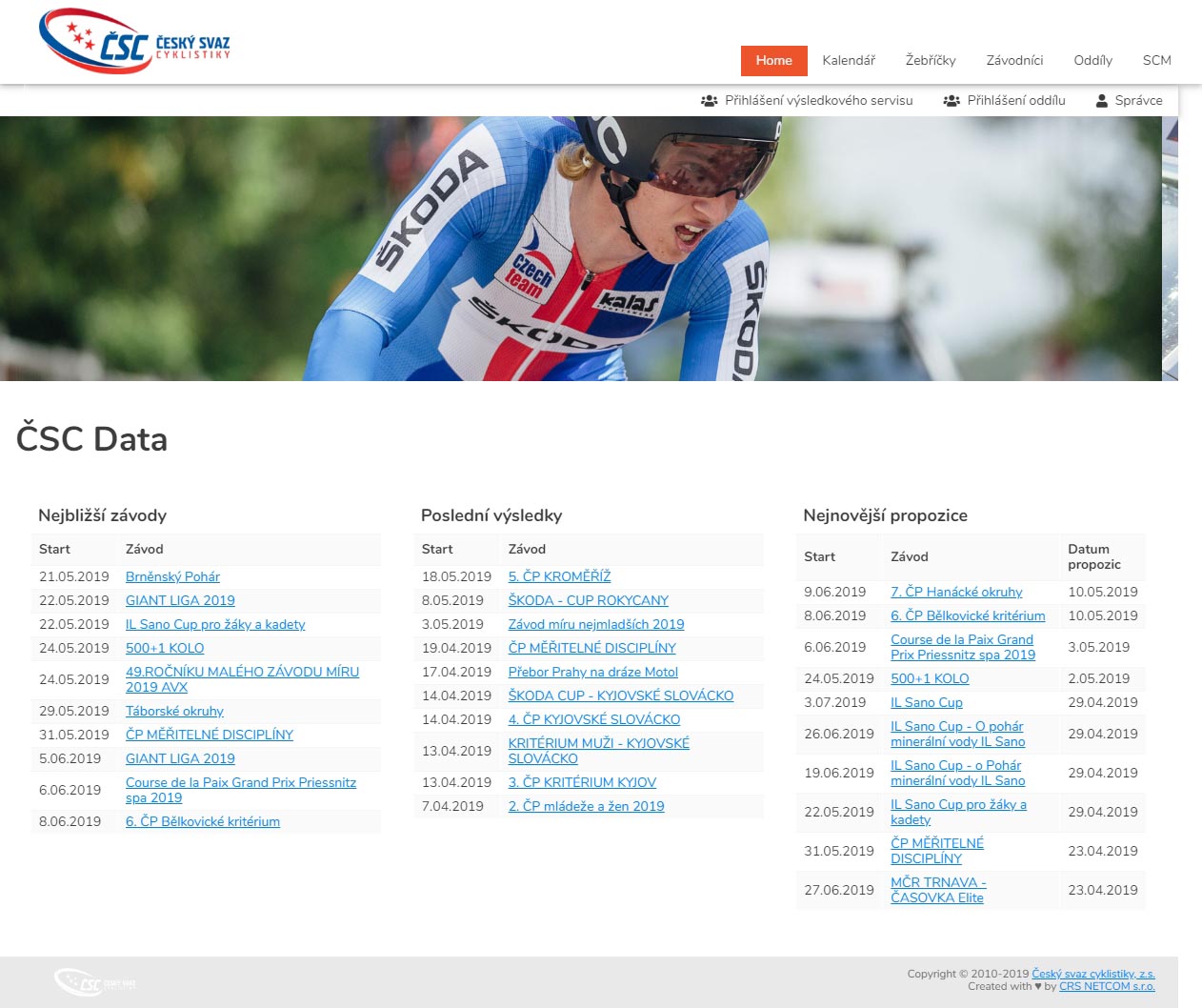Open MČR TRNAVA - ČASOVKA Elite propozice

click(x=938, y=890)
